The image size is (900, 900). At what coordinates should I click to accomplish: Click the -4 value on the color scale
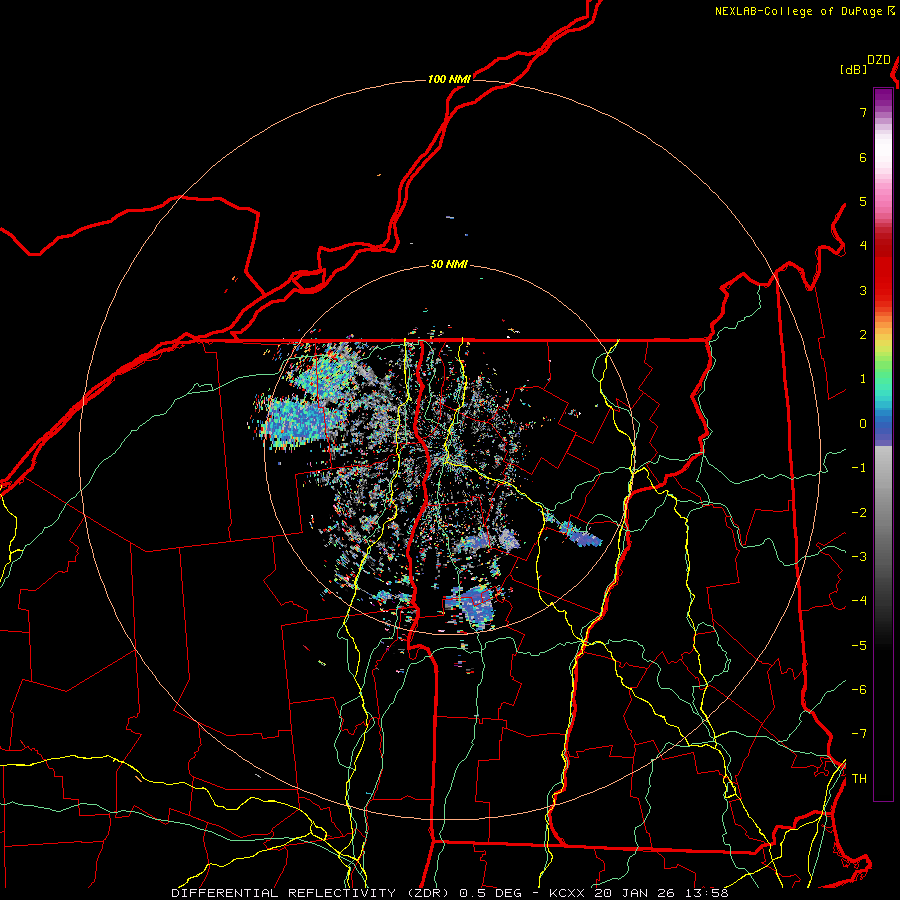click(x=859, y=601)
